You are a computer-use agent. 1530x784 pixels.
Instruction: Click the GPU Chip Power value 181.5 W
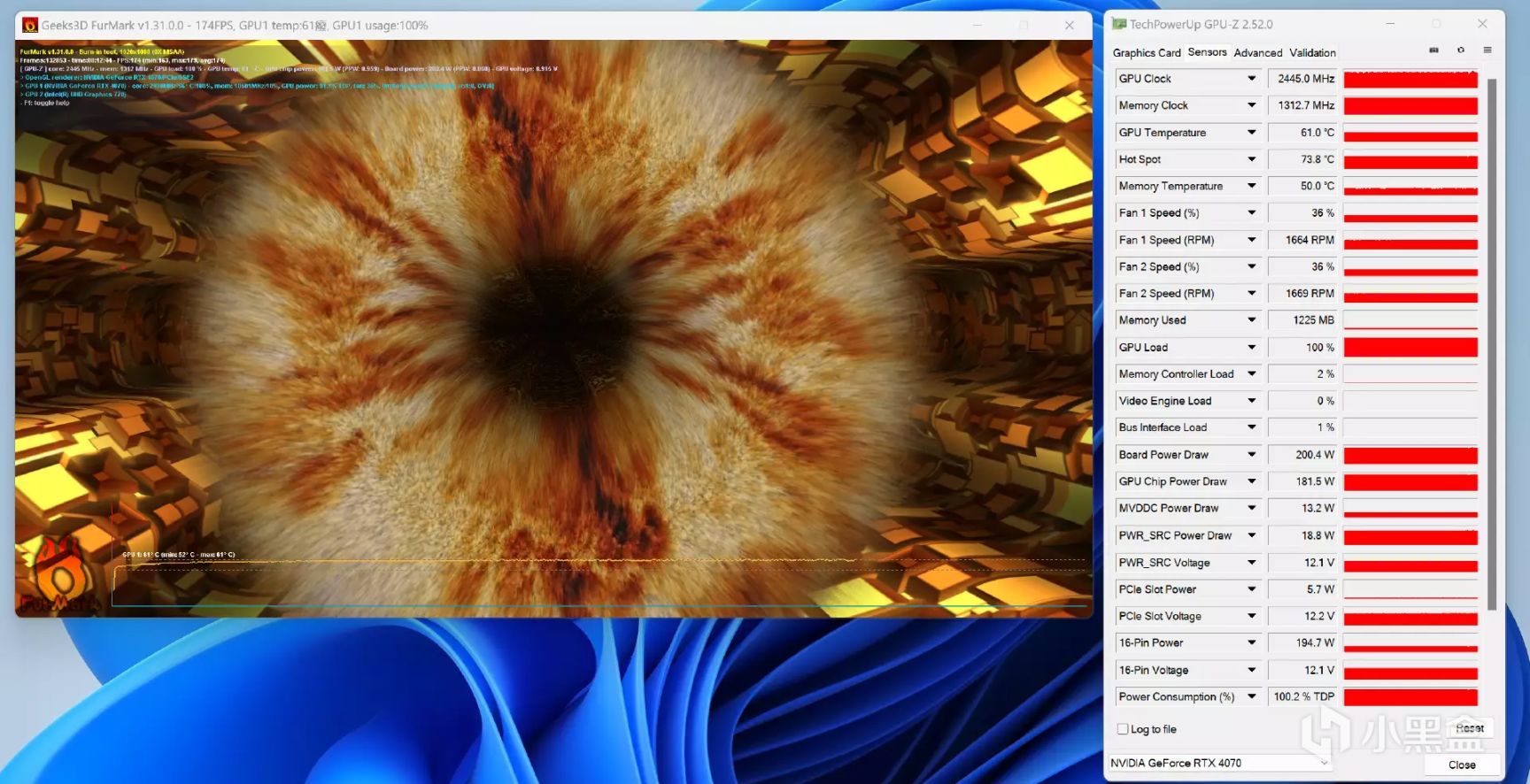(x=1302, y=481)
